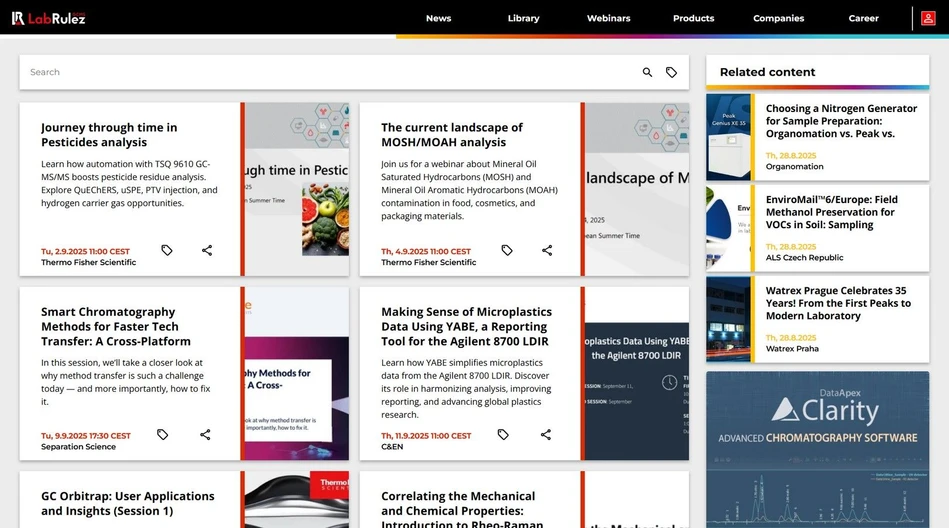Click ALS Czech Republic company label
This screenshot has height=528, width=949.
tap(804, 257)
